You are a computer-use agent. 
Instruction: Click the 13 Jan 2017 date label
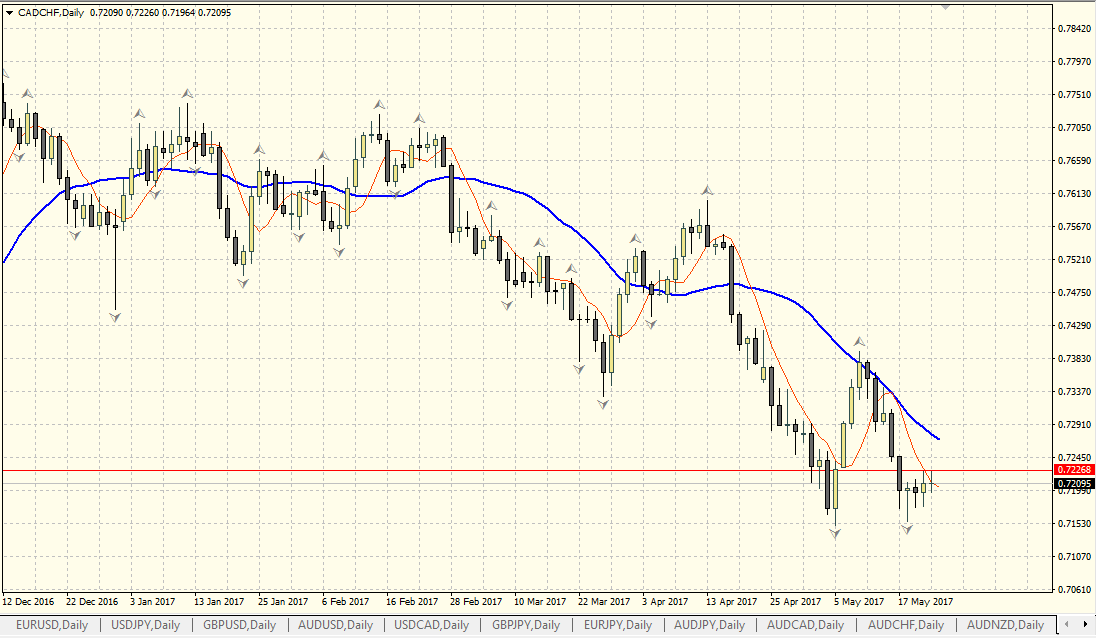219,602
